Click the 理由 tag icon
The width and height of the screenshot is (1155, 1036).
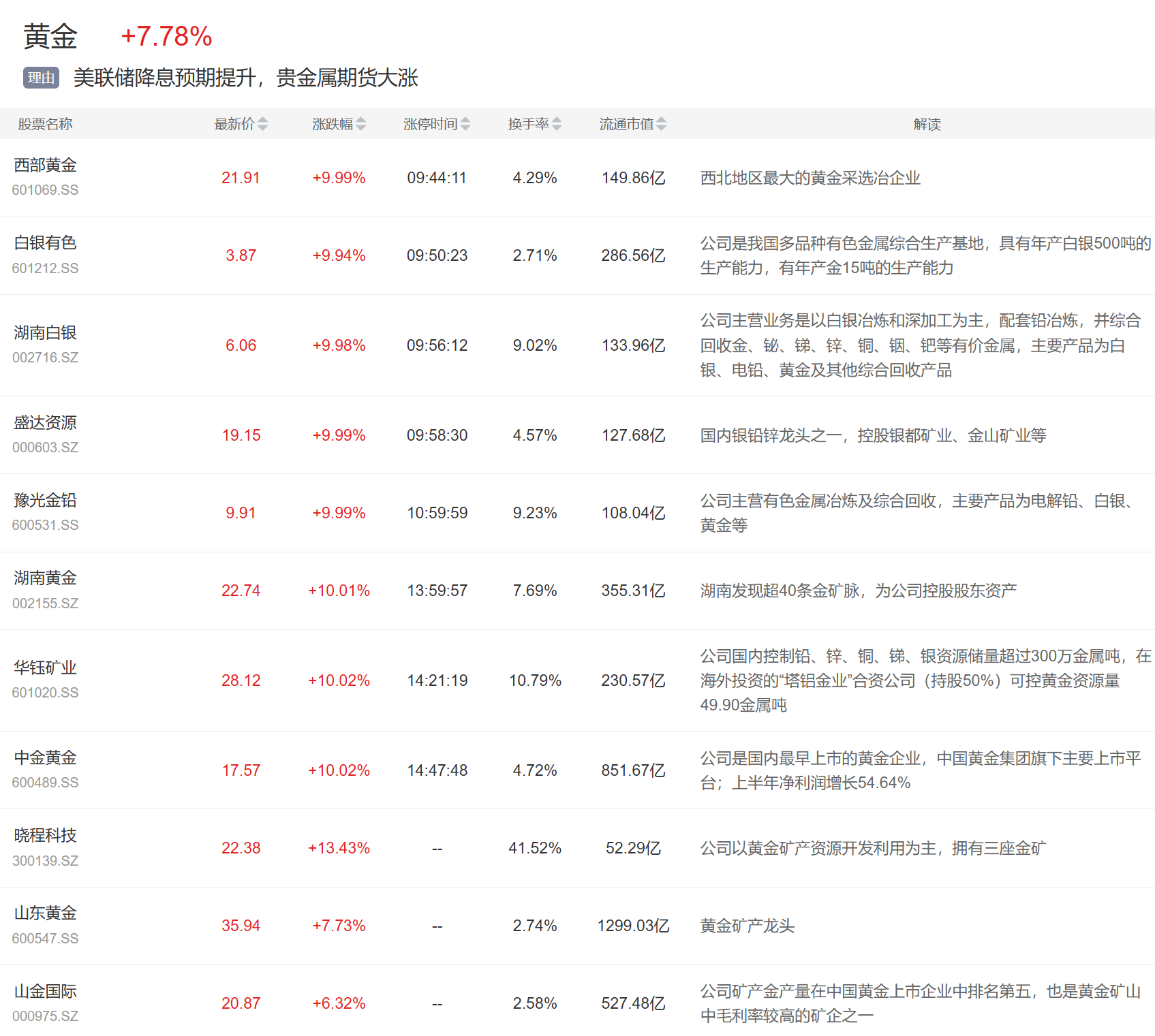(x=40, y=78)
